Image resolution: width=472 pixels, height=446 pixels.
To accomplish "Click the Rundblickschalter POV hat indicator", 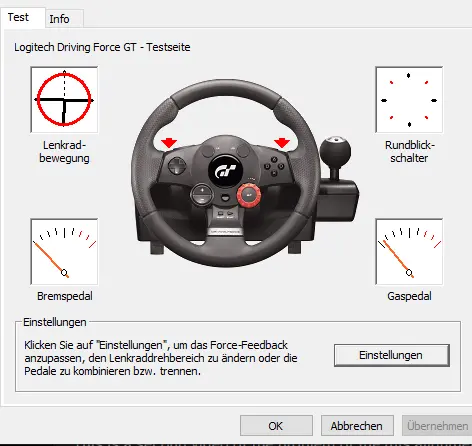I will 409,100.
